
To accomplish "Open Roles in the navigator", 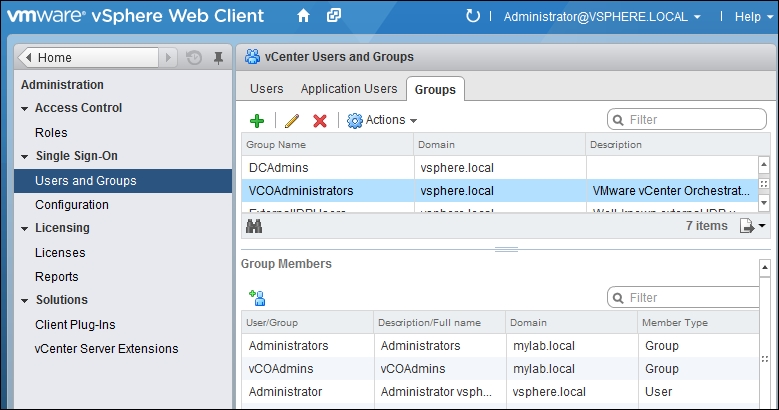I will pos(51,133).
